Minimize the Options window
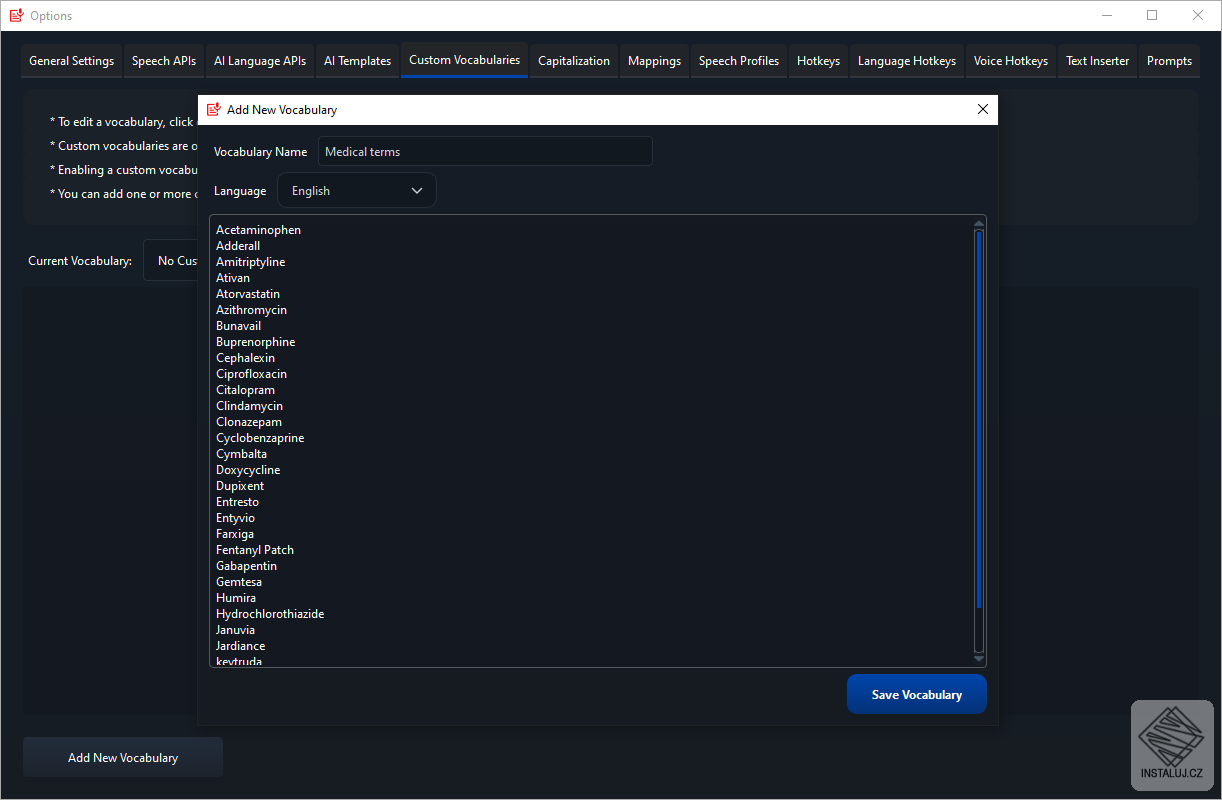 [1107, 15]
